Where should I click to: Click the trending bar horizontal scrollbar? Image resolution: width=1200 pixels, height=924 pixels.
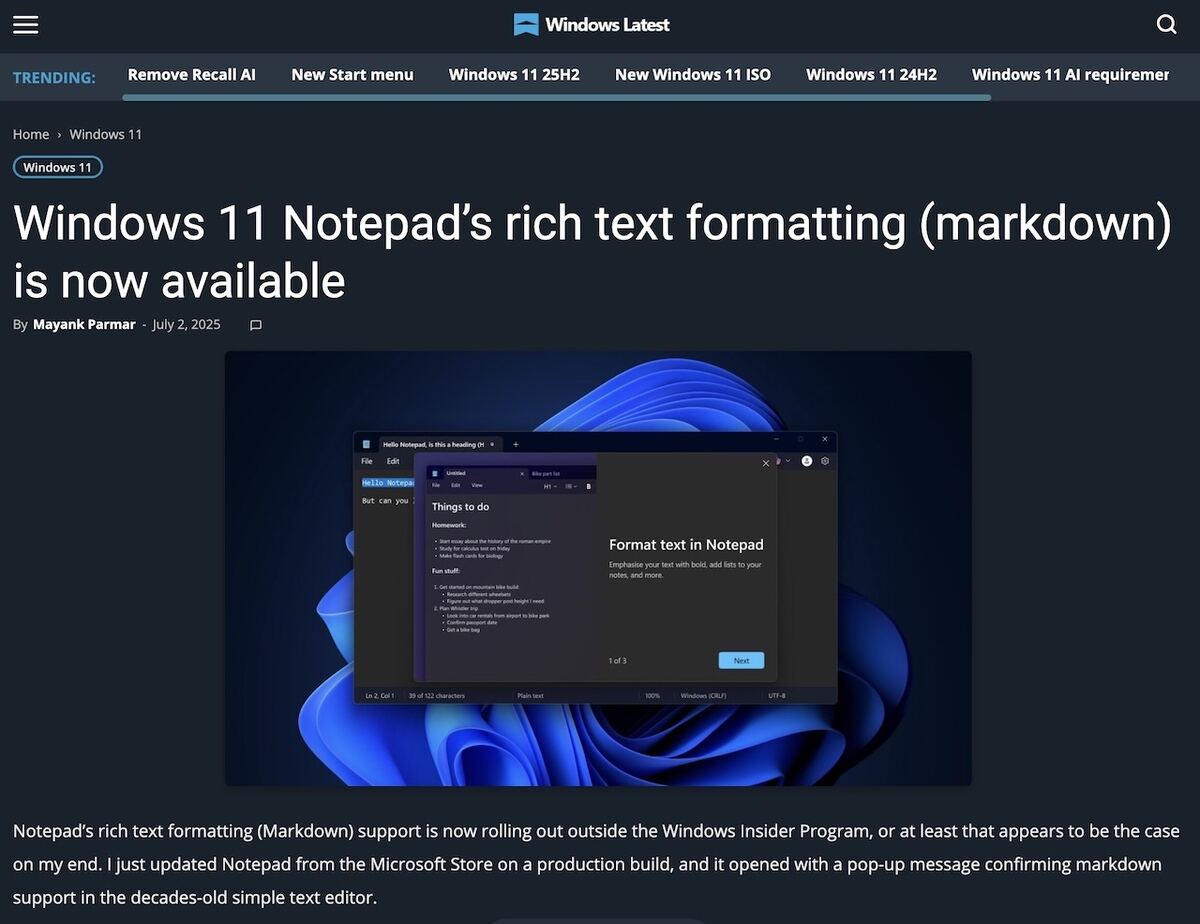(556, 97)
